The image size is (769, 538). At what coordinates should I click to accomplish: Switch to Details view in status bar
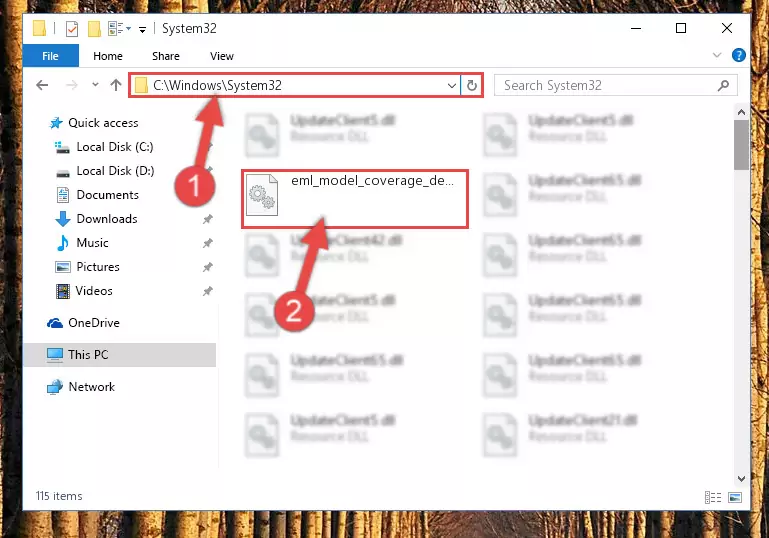tap(713, 497)
